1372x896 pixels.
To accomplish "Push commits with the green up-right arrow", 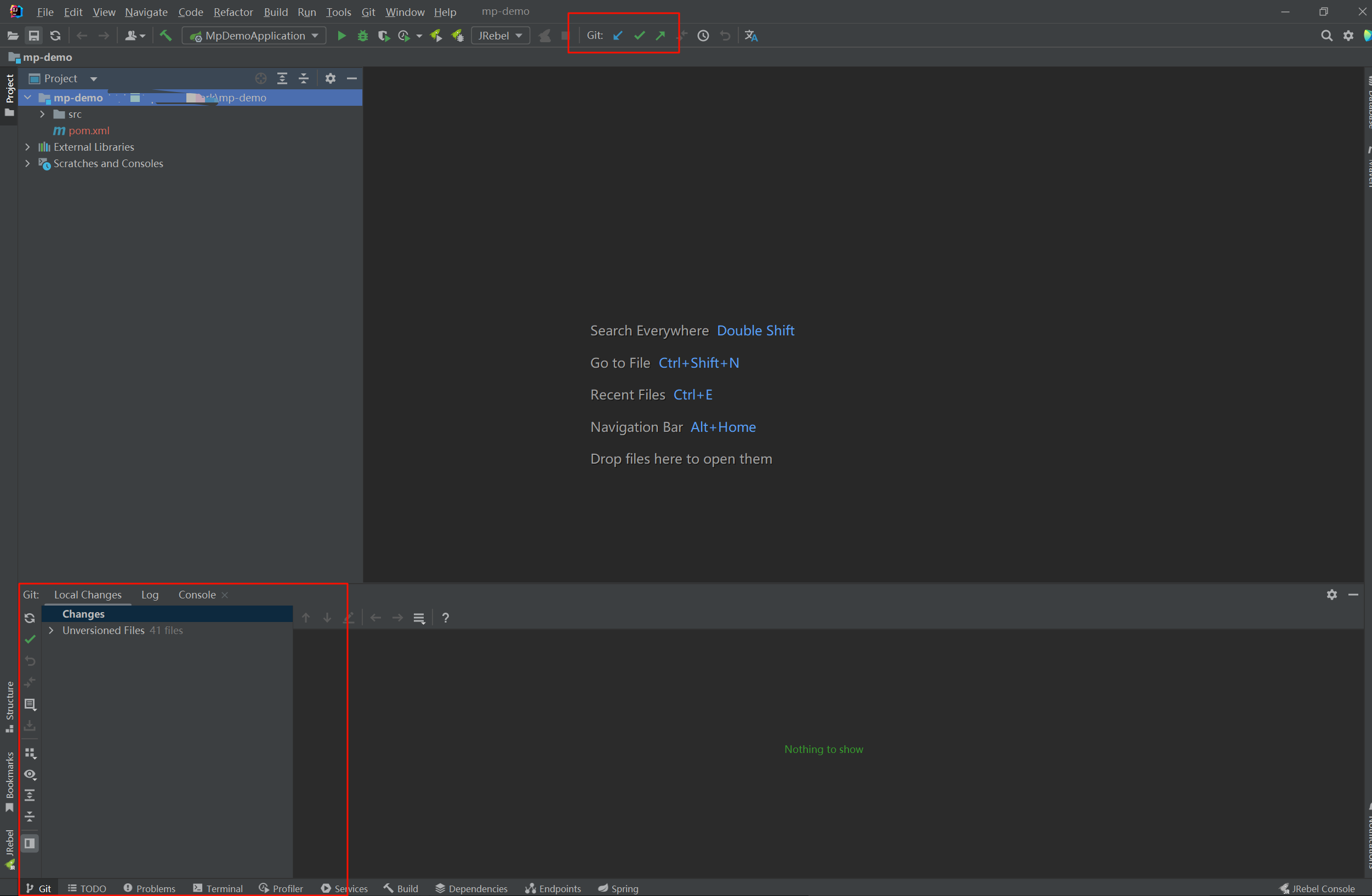I will pyautogui.click(x=661, y=36).
